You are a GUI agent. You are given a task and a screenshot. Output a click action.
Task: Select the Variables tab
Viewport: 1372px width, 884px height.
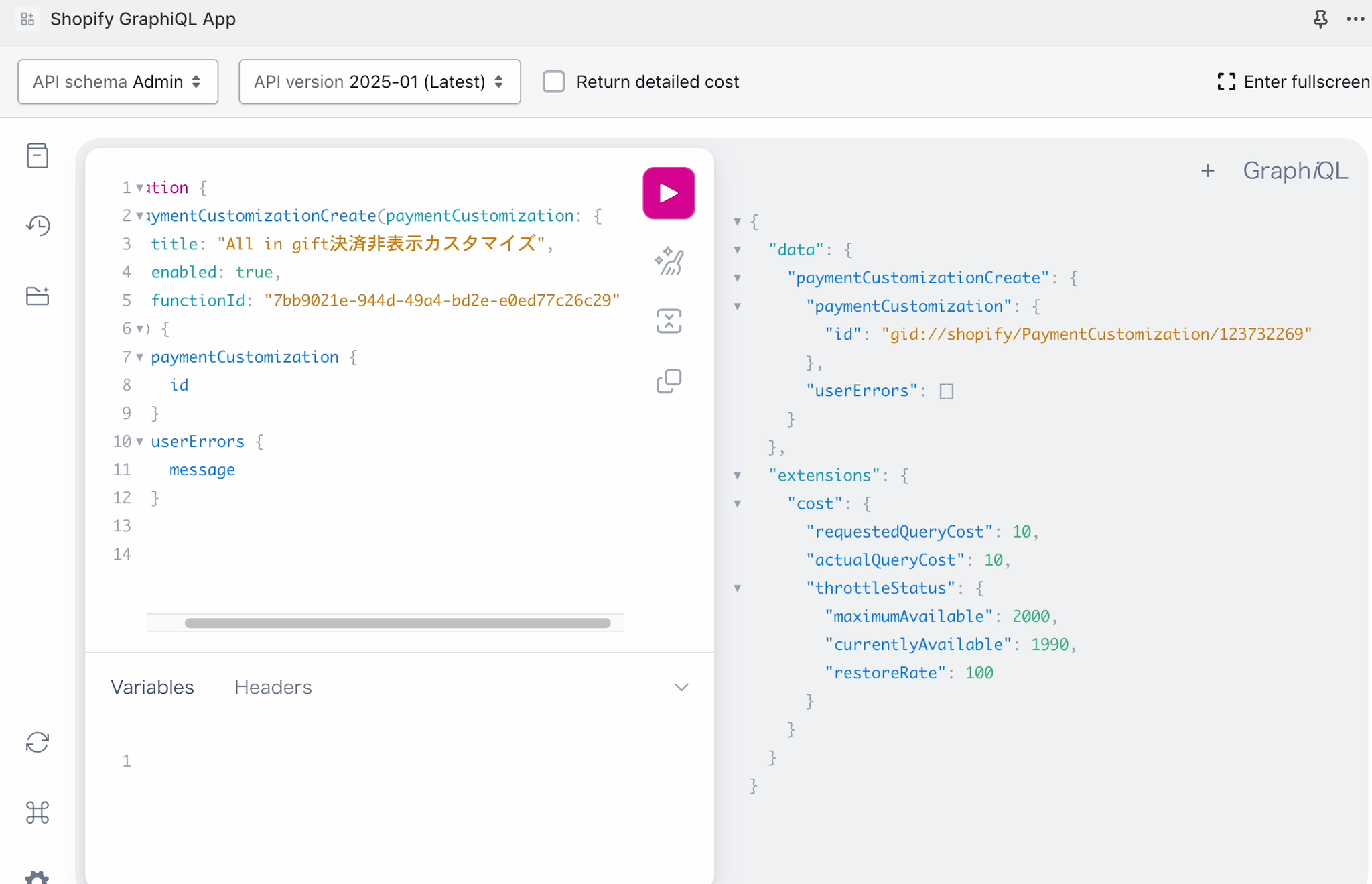(152, 687)
